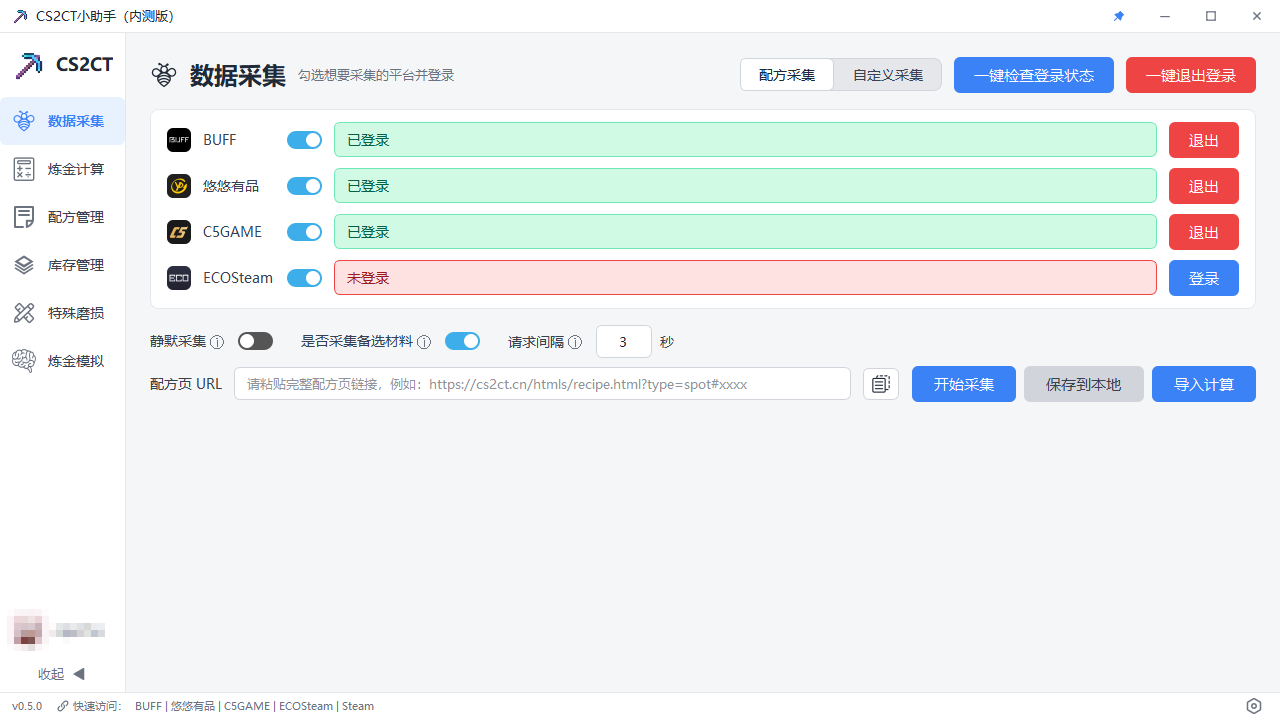Open 数据采集 in the sidebar

pos(63,121)
